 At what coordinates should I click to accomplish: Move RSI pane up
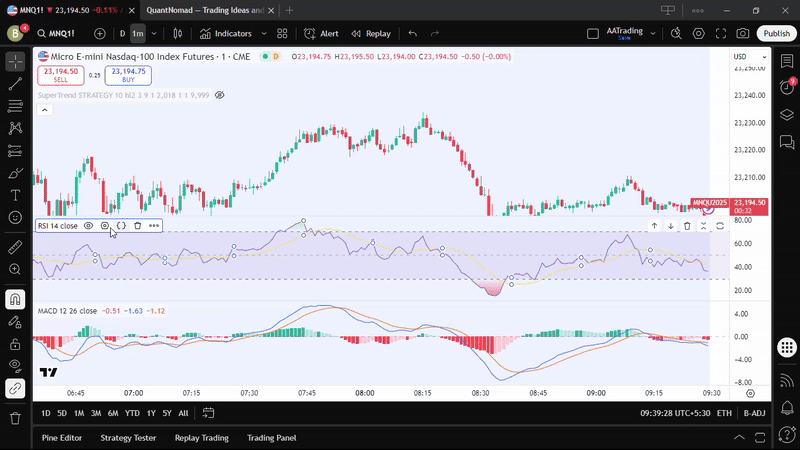[654, 226]
